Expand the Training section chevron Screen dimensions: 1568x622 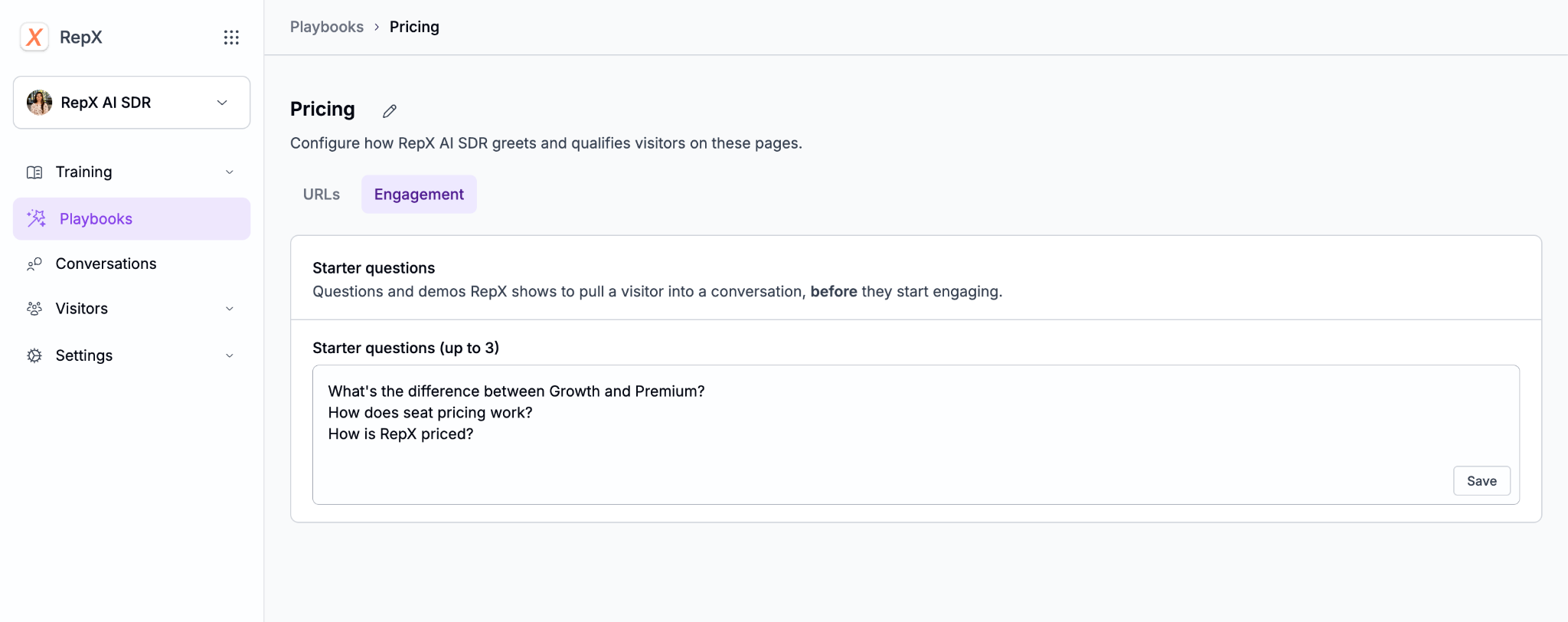point(230,172)
